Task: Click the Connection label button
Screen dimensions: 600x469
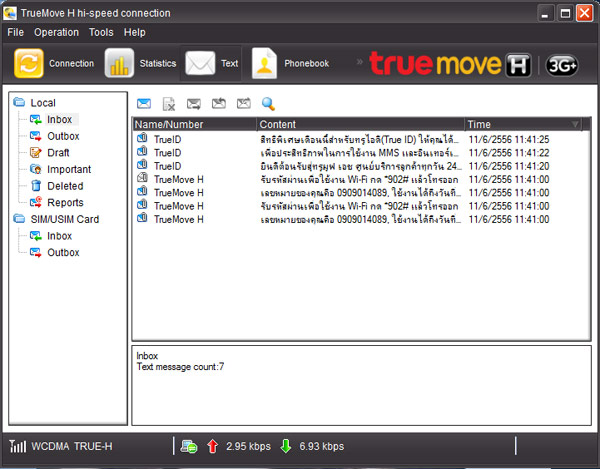Action: 72,64
